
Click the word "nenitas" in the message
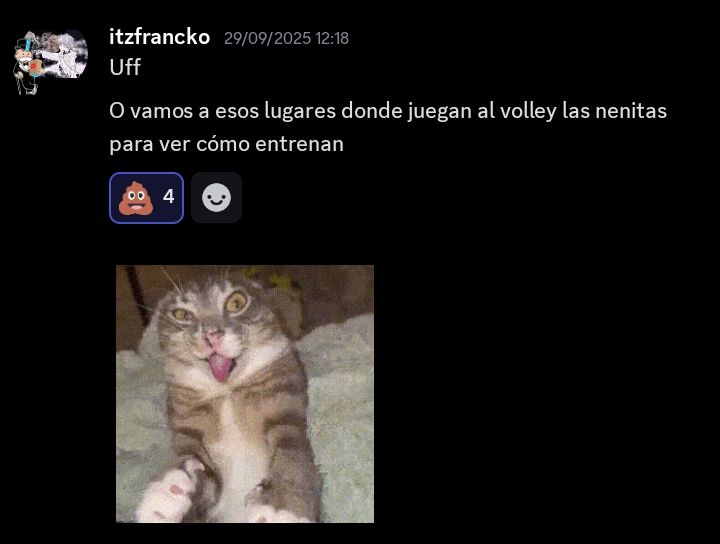click(631, 111)
